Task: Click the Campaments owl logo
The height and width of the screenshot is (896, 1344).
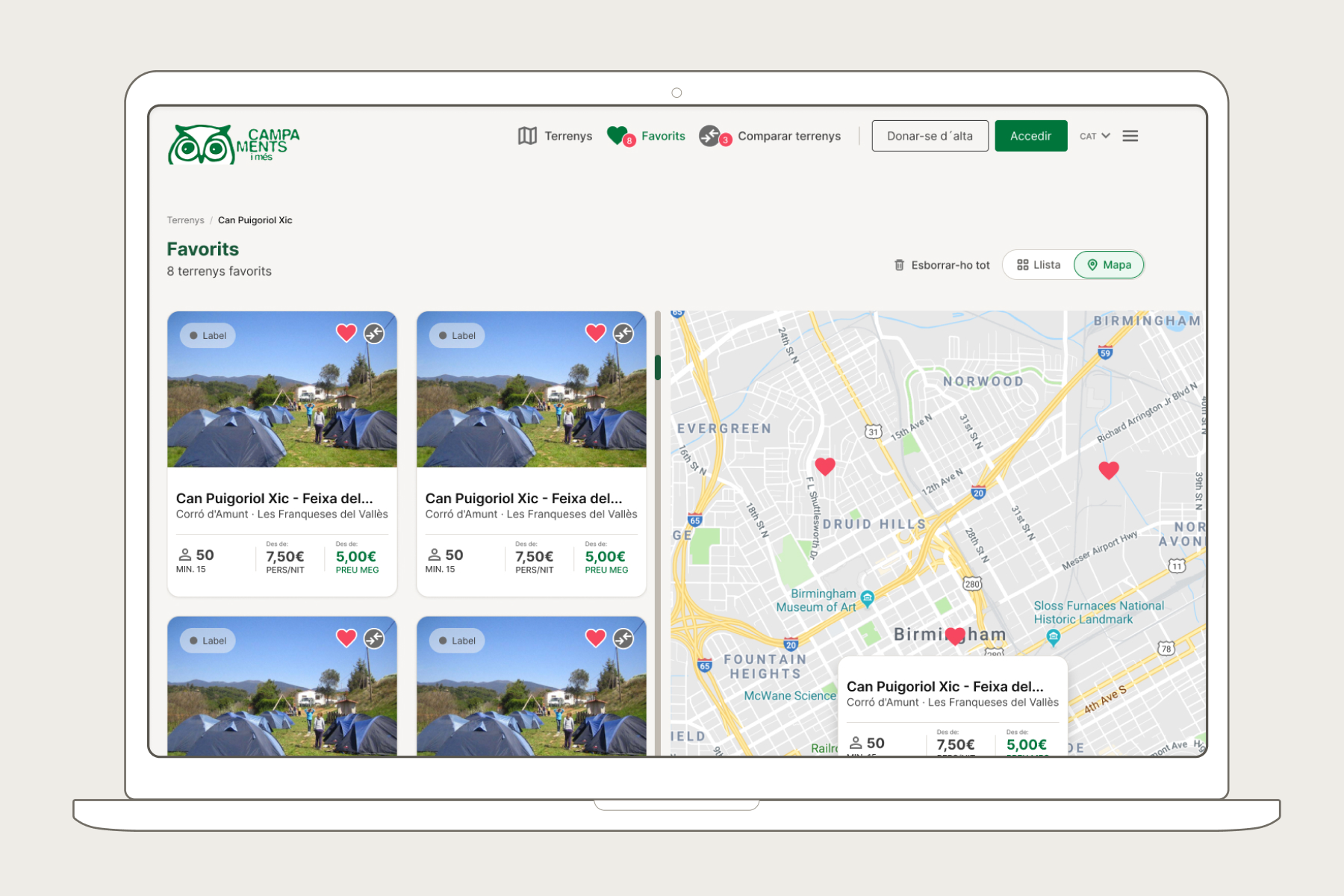Action: coord(234,143)
